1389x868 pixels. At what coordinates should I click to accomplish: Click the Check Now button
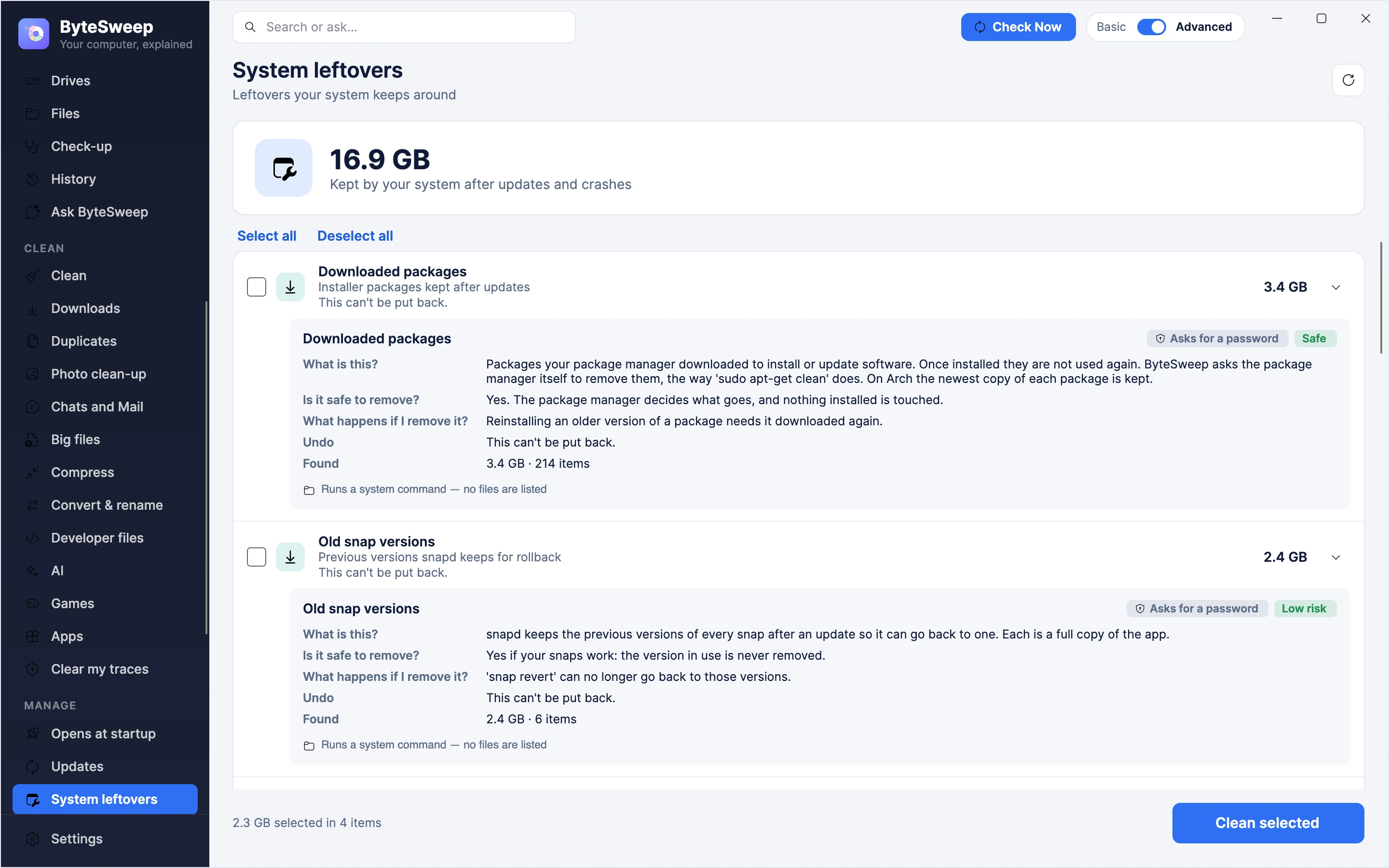click(x=1018, y=27)
